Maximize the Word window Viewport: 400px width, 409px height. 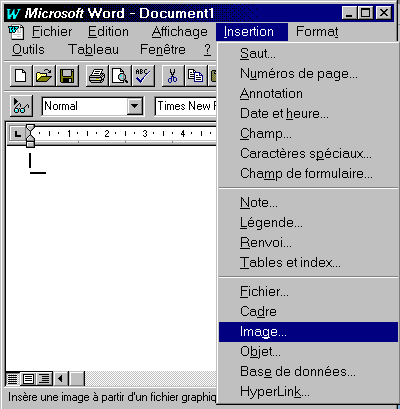366,13
